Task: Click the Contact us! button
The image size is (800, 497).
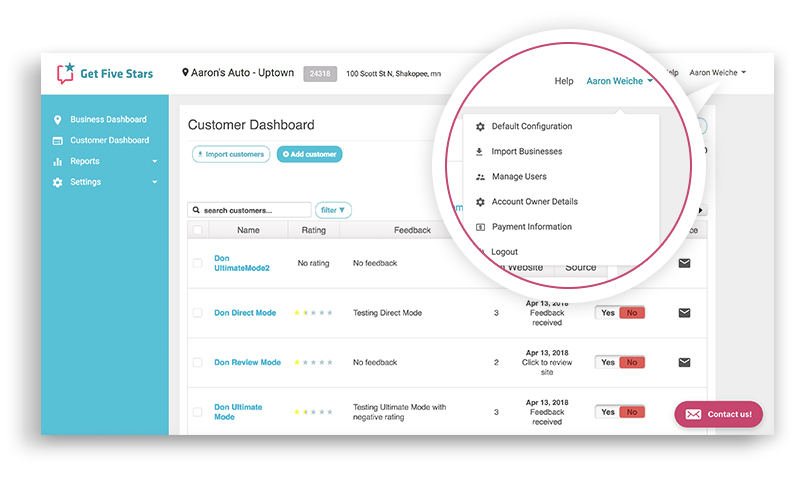Action: point(718,414)
